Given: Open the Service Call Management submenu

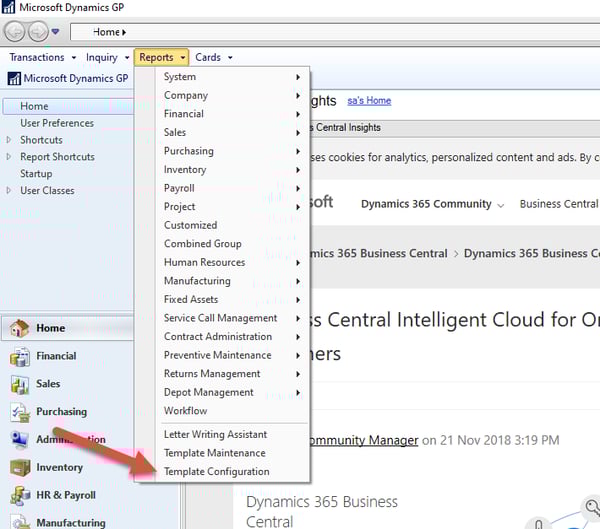Looking at the screenshot, I should (232, 318).
